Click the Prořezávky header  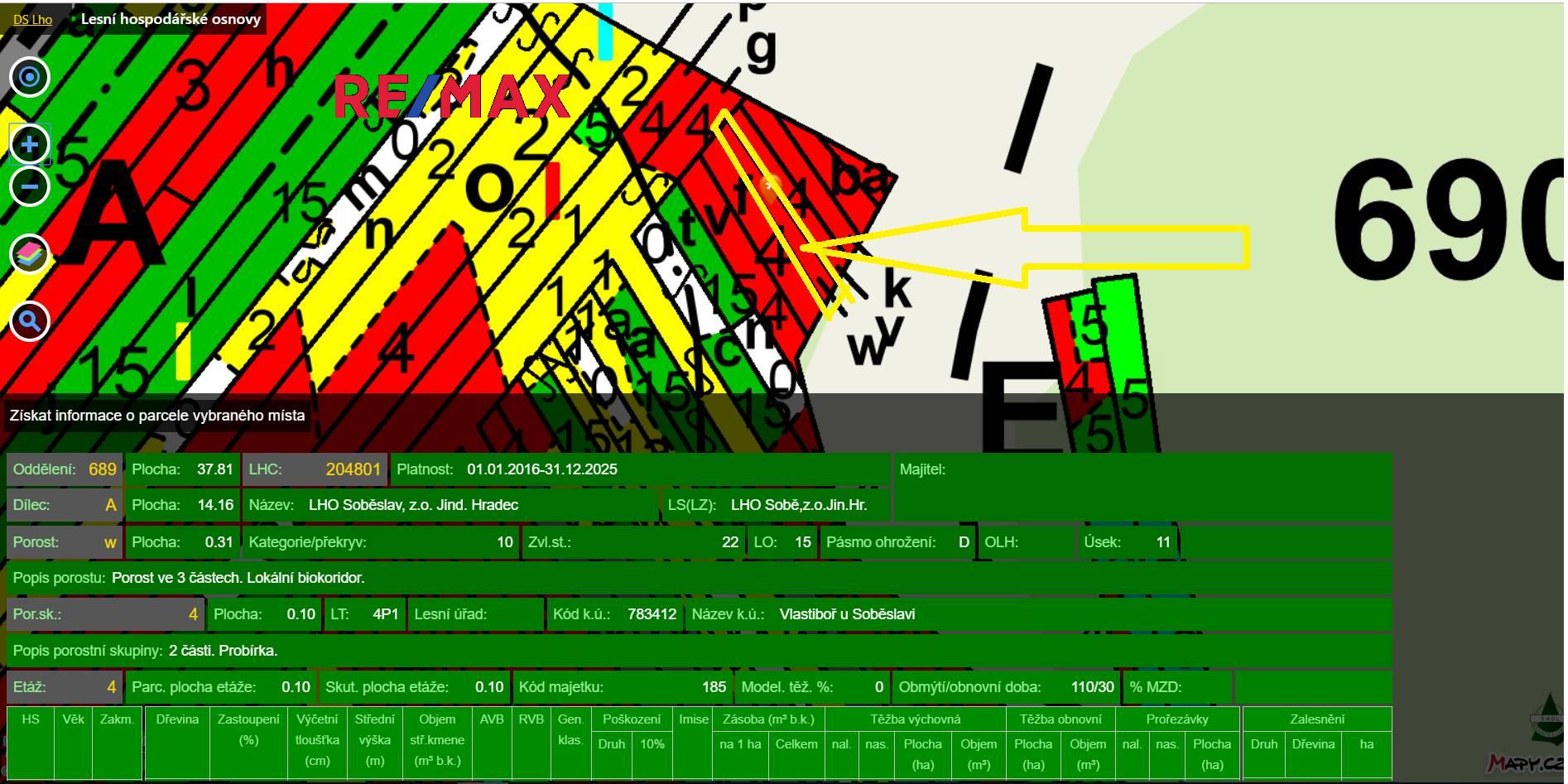pyautogui.click(x=1177, y=719)
